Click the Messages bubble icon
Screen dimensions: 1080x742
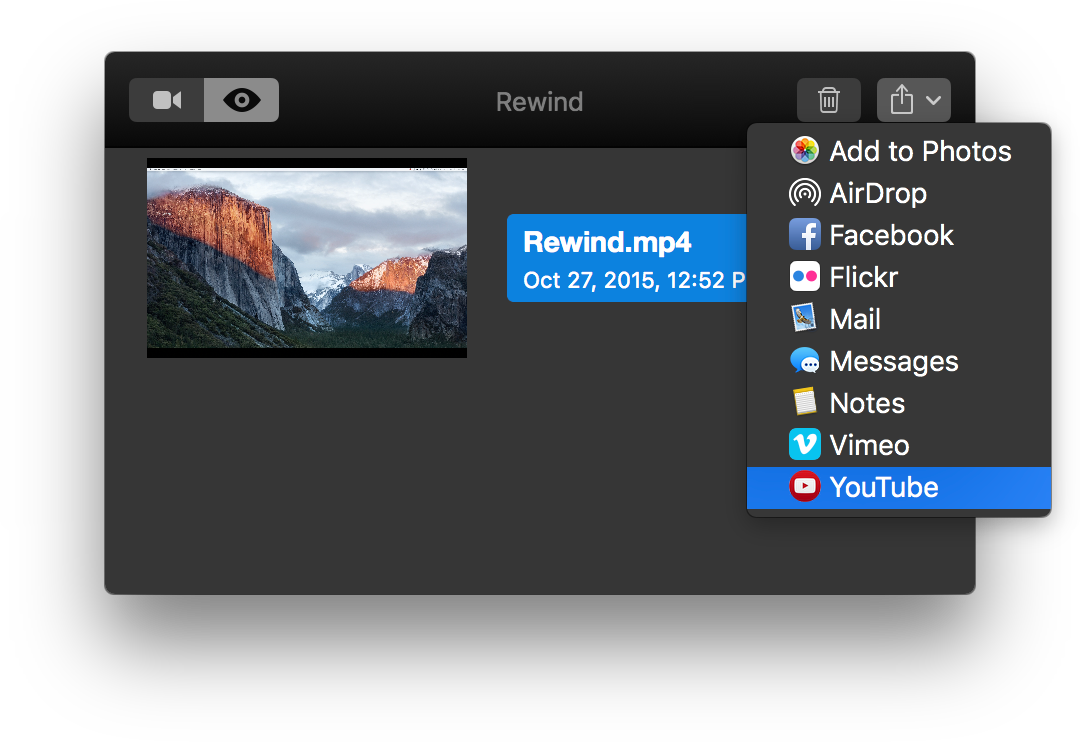[x=804, y=360]
